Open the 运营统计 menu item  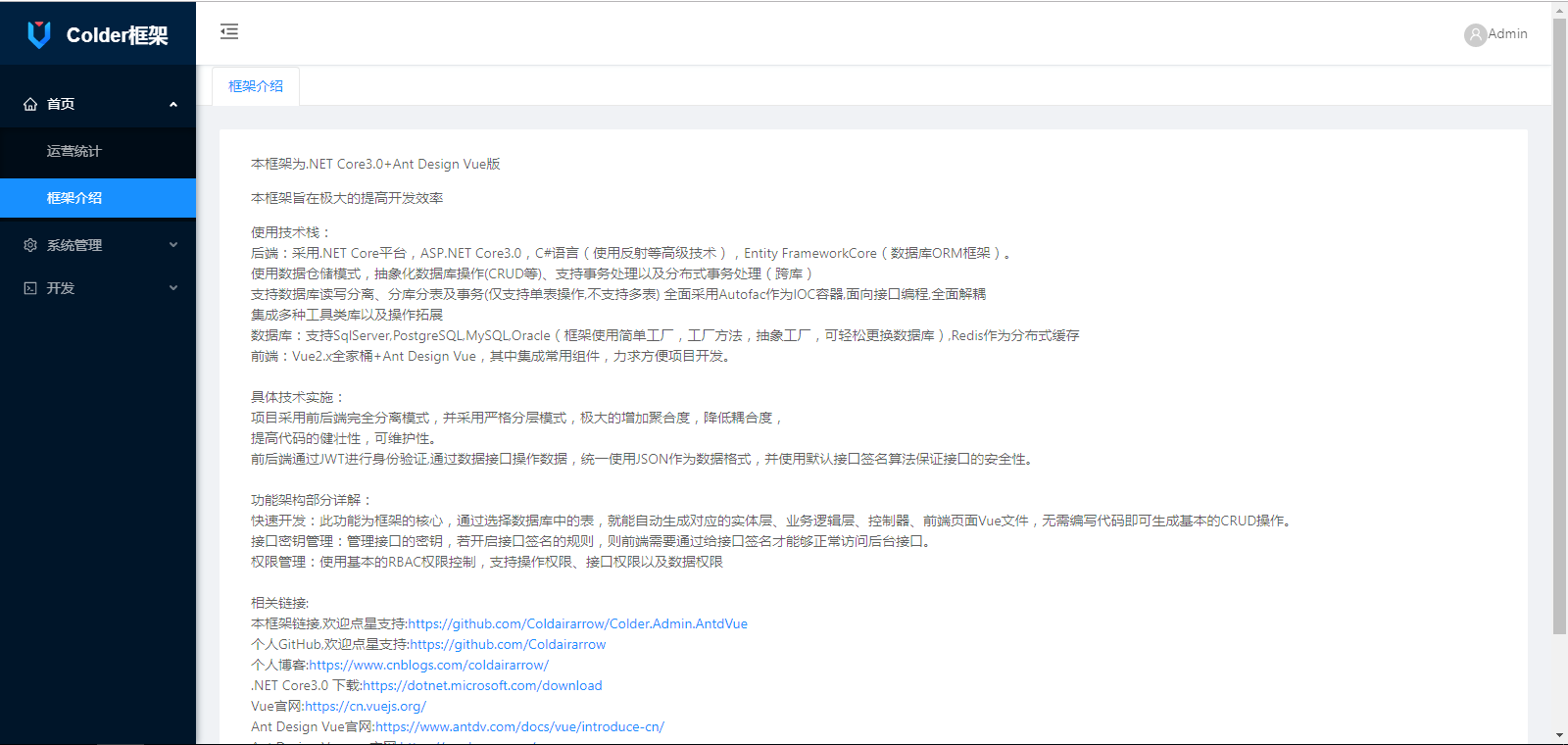click(98, 151)
